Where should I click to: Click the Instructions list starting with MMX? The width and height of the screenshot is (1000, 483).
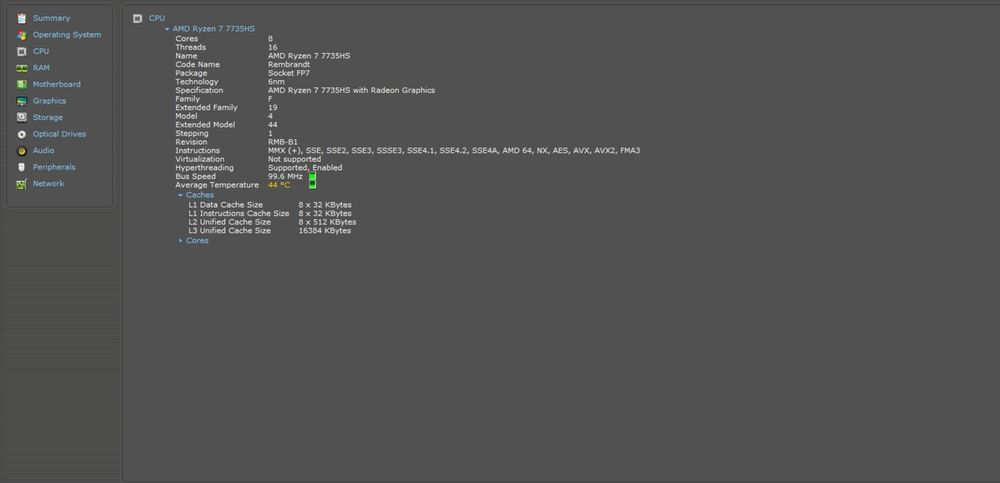pos(454,151)
